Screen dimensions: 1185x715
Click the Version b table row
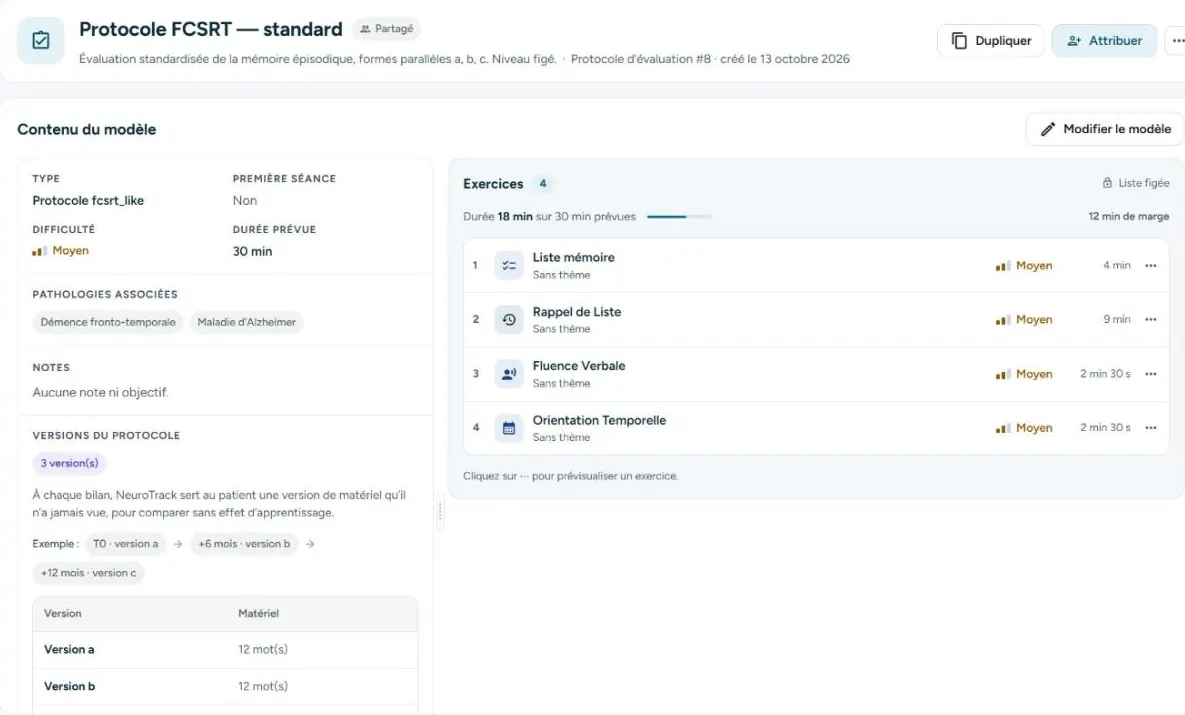click(225, 686)
